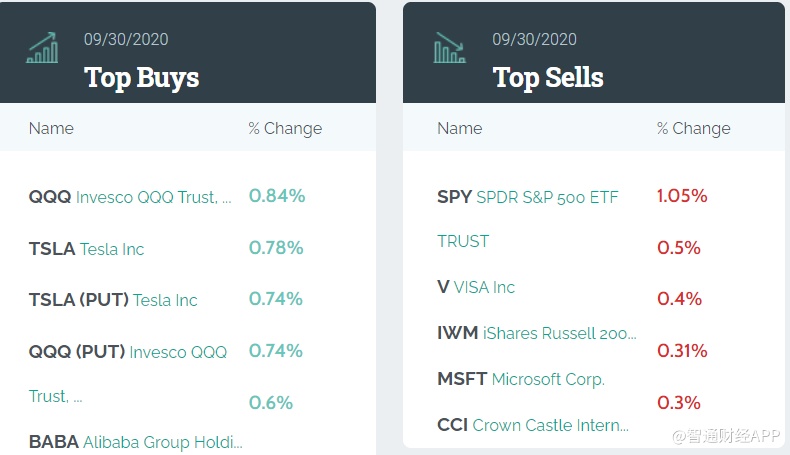Select CCI Crown Castle International link
Viewport: 790px width, 455px height.
[532, 425]
